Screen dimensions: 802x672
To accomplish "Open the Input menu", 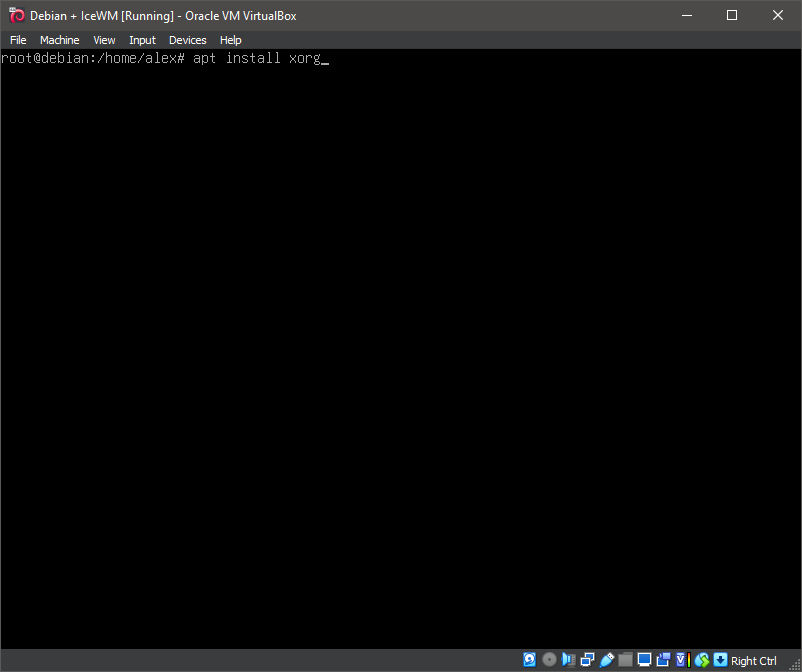I will [x=142, y=40].
